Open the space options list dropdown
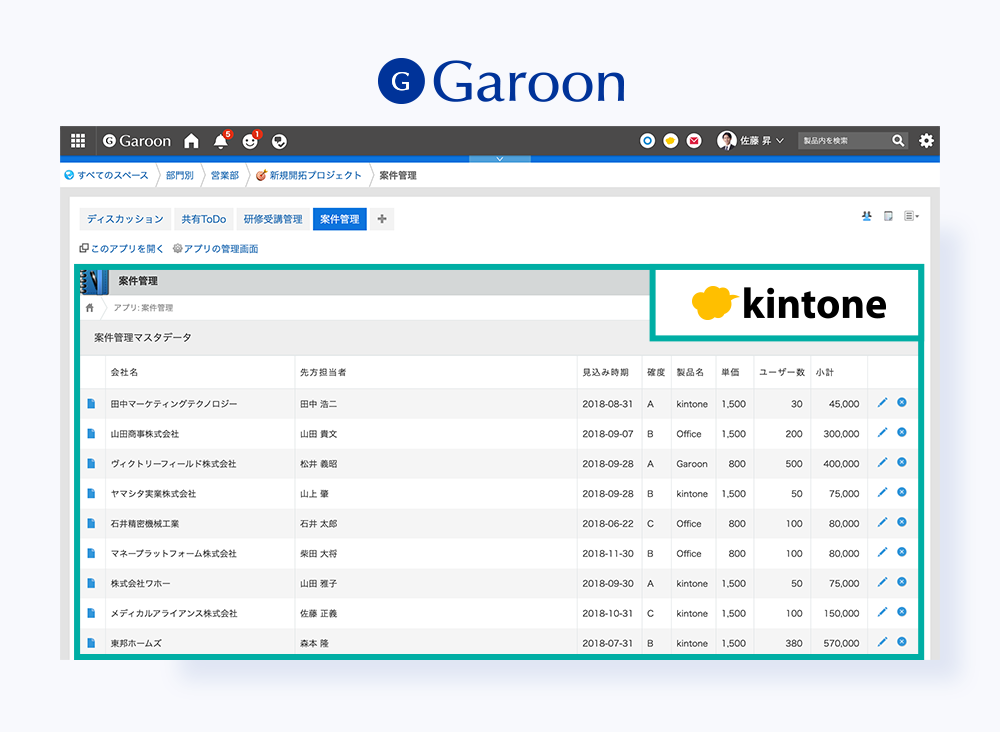 coord(911,216)
